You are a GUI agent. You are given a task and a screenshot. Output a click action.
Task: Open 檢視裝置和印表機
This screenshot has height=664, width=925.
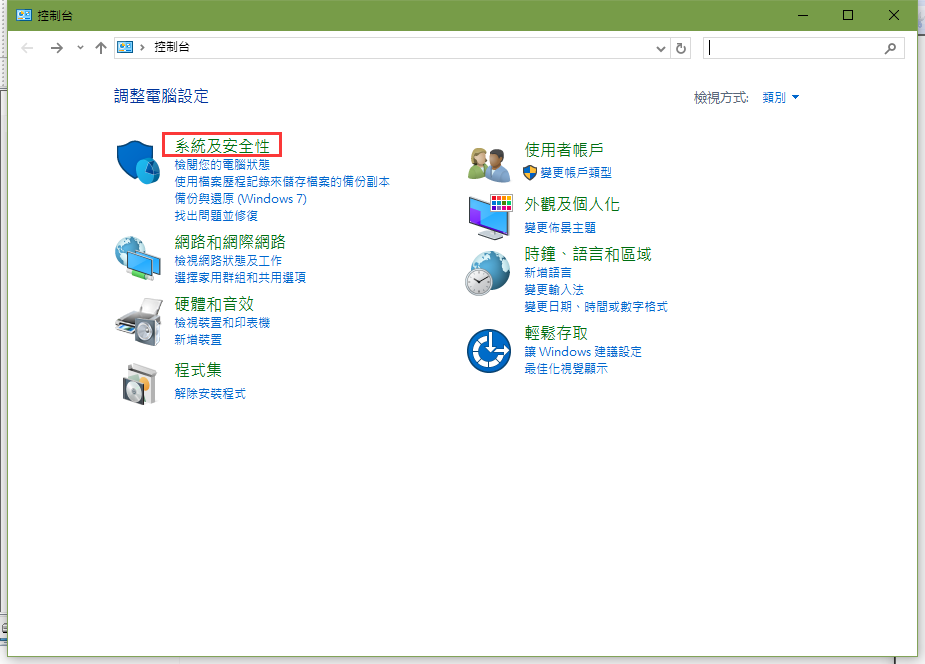[x=222, y=323]
